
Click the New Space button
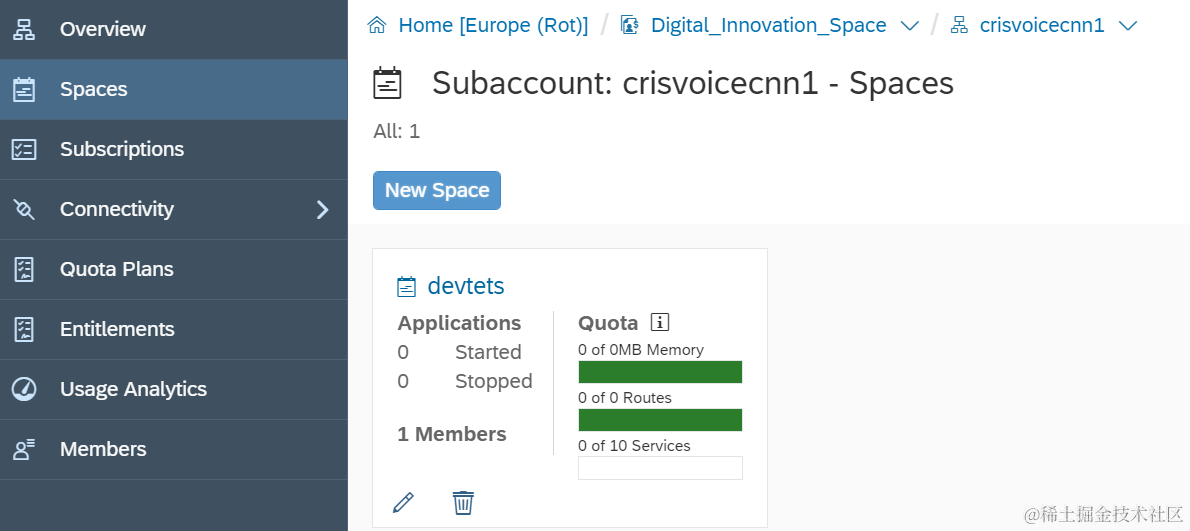click(437, 190)
